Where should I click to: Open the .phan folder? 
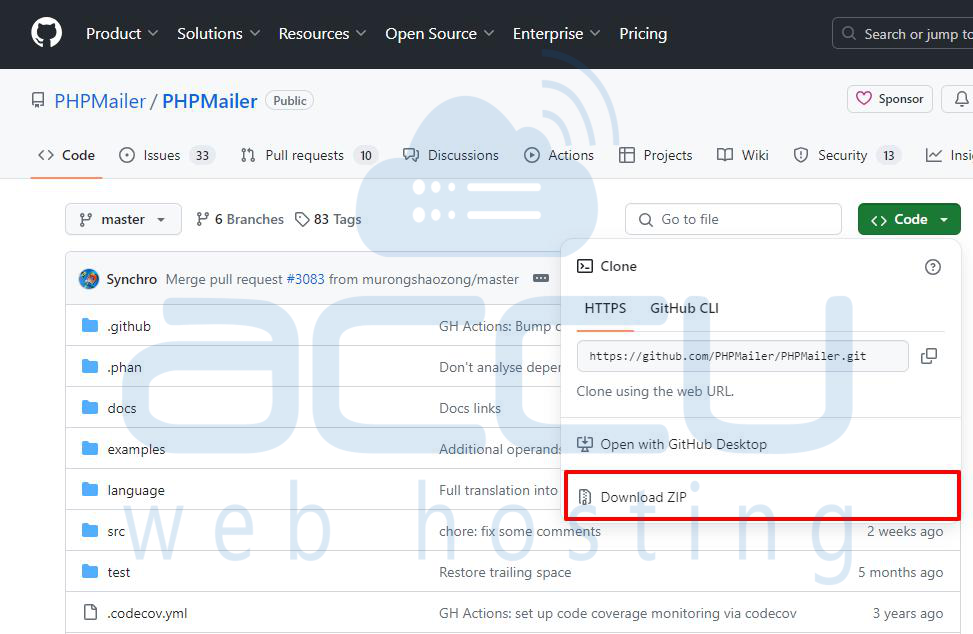[x=125, y=367]
